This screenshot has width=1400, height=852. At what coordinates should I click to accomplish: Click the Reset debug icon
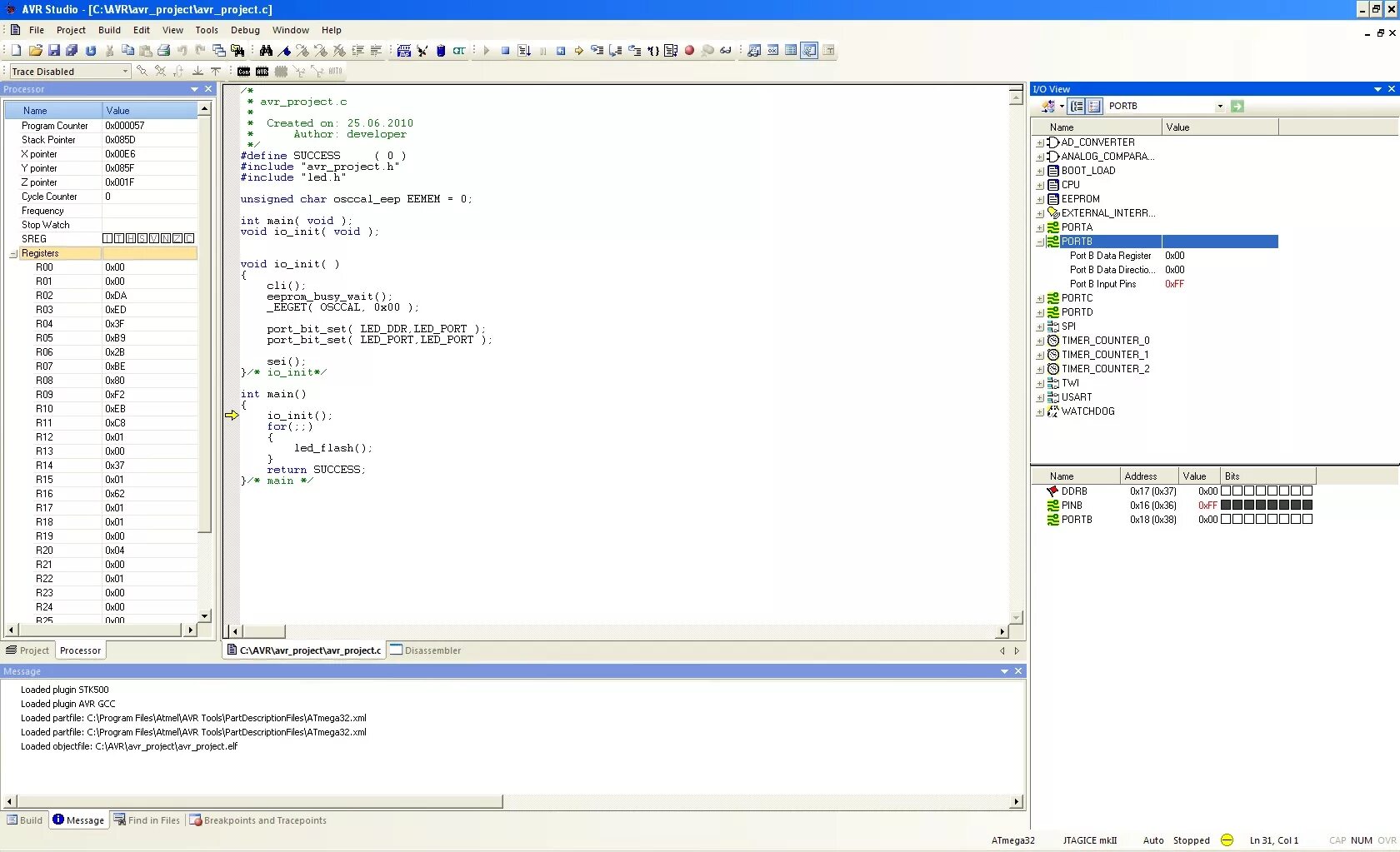tap(561, 51)
